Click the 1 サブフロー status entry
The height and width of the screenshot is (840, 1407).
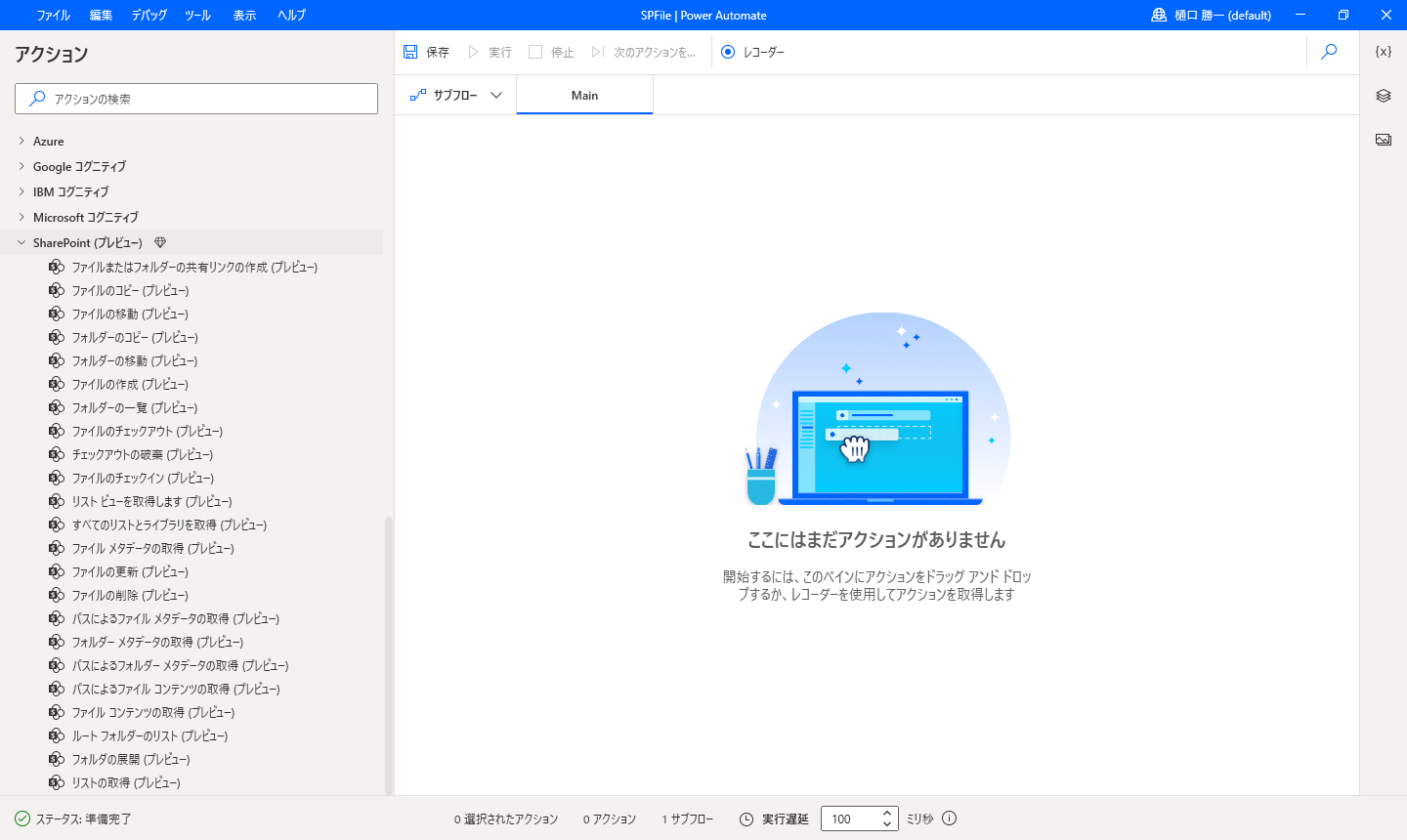688,819
